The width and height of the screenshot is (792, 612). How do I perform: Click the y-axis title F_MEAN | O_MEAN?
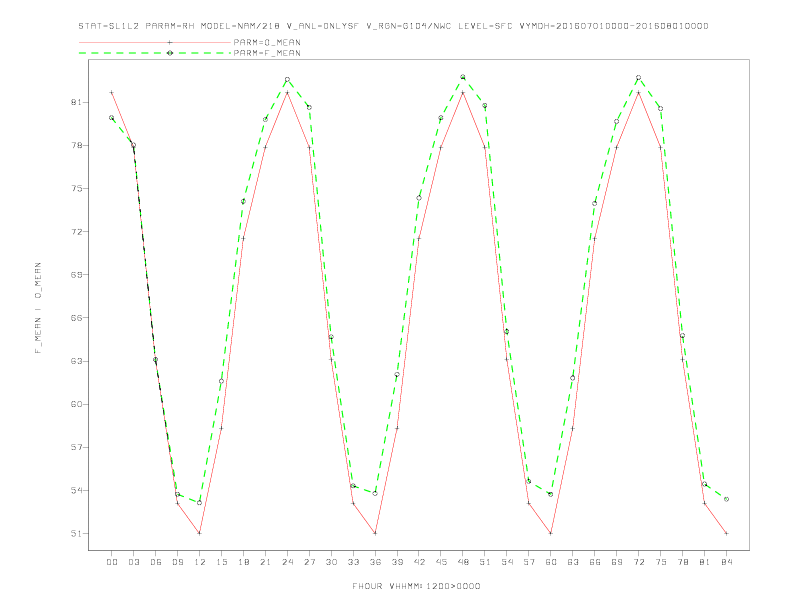click(x=38, y=308)
